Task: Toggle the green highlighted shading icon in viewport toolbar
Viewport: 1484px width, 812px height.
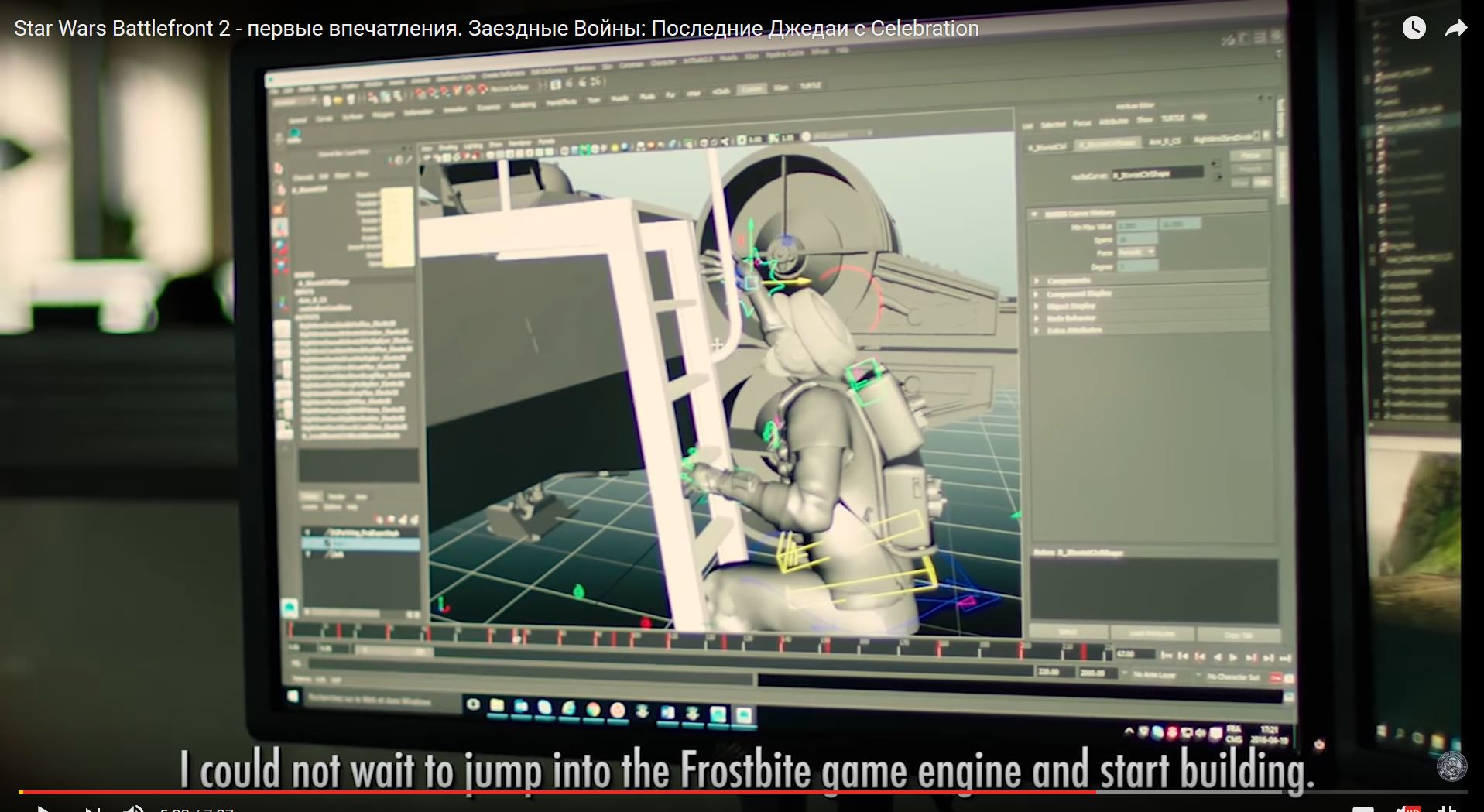Action: tap(584, 150)
